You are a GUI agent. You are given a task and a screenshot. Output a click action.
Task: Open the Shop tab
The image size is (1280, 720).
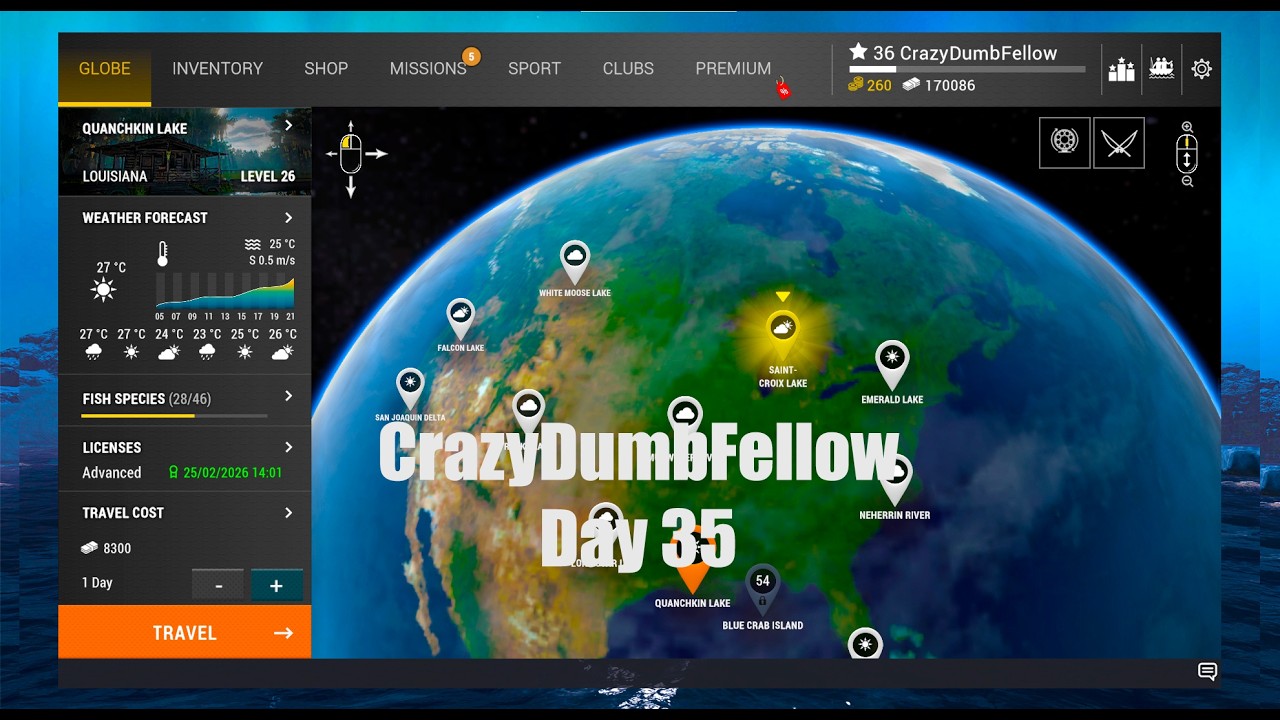pyautogui.click(x=326, y=69)
